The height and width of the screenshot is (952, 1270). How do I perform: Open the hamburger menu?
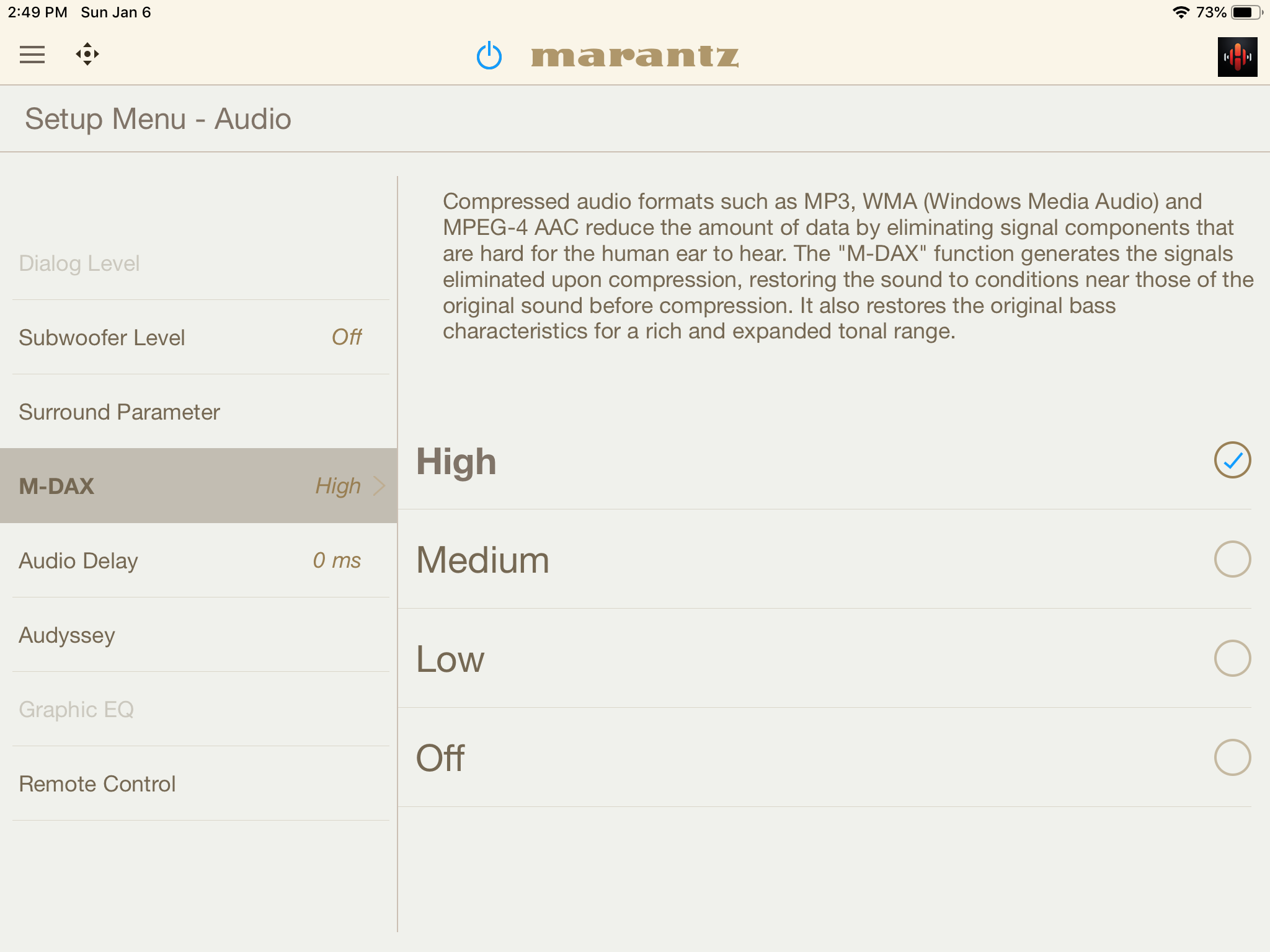click(32, 55)
